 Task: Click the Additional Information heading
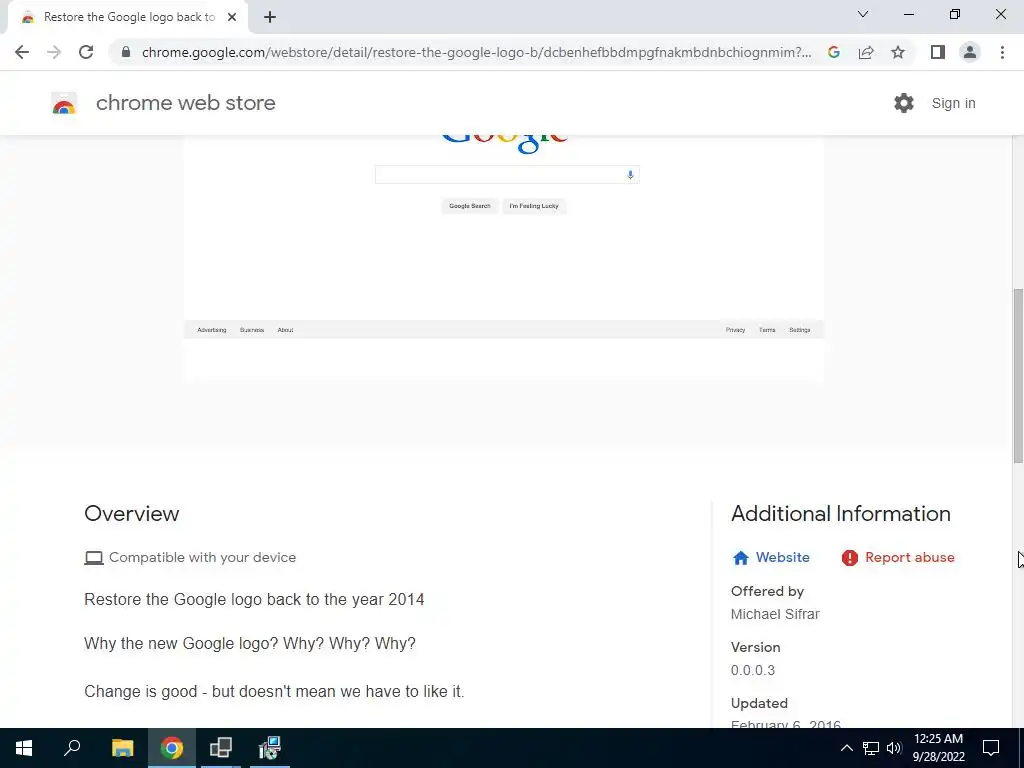point(840,514)
